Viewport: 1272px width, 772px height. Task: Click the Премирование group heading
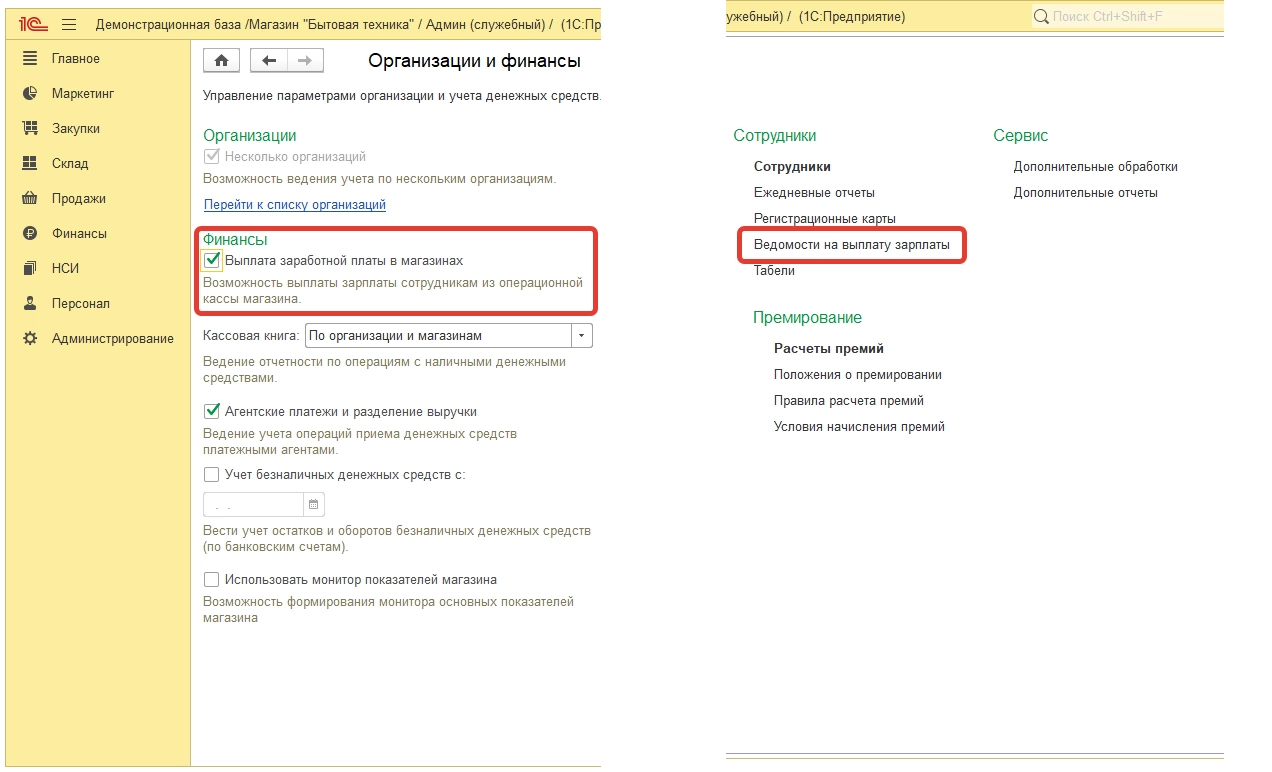[807, 318]
